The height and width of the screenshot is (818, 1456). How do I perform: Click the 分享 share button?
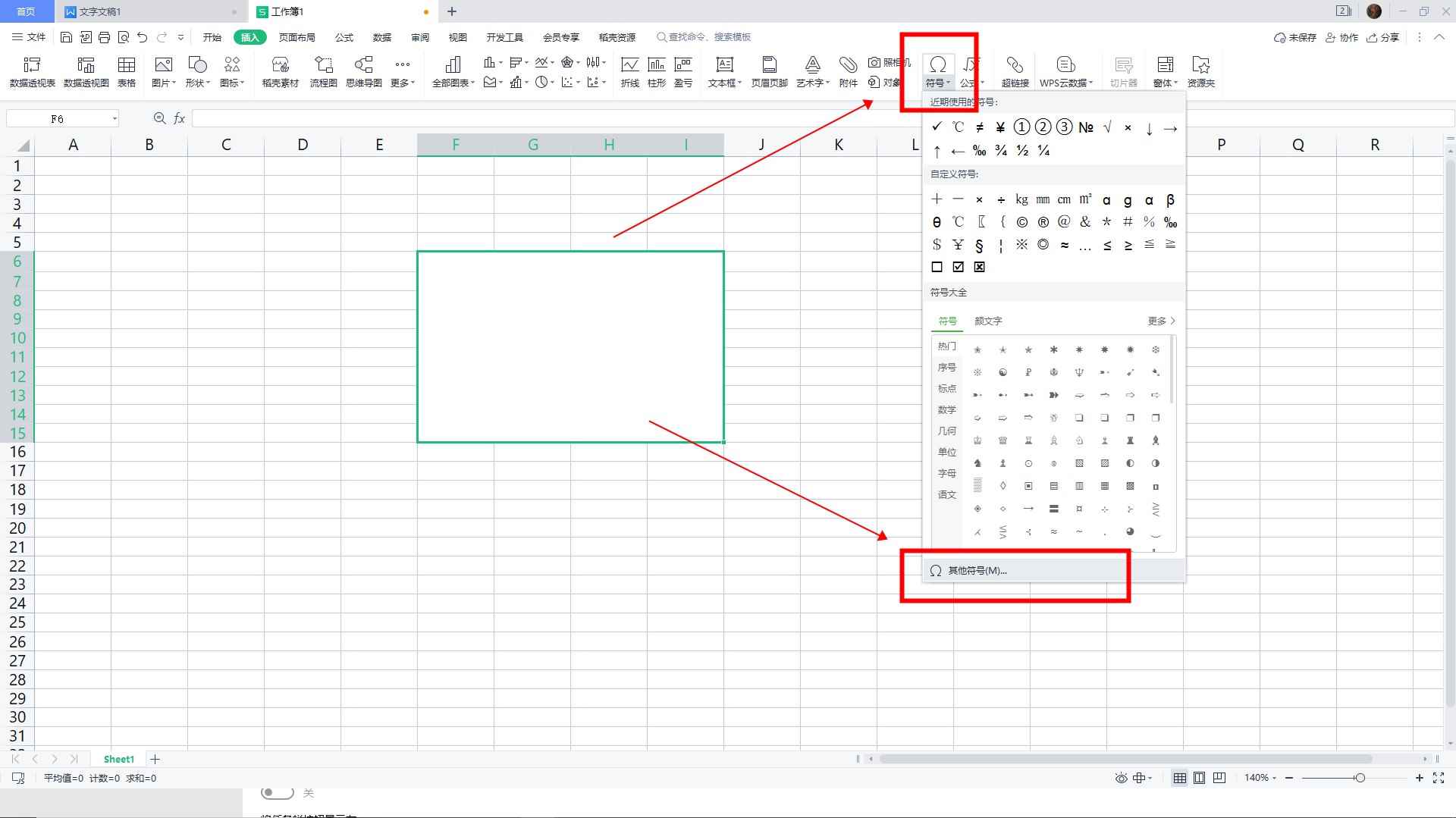[x=1382, y=37]
